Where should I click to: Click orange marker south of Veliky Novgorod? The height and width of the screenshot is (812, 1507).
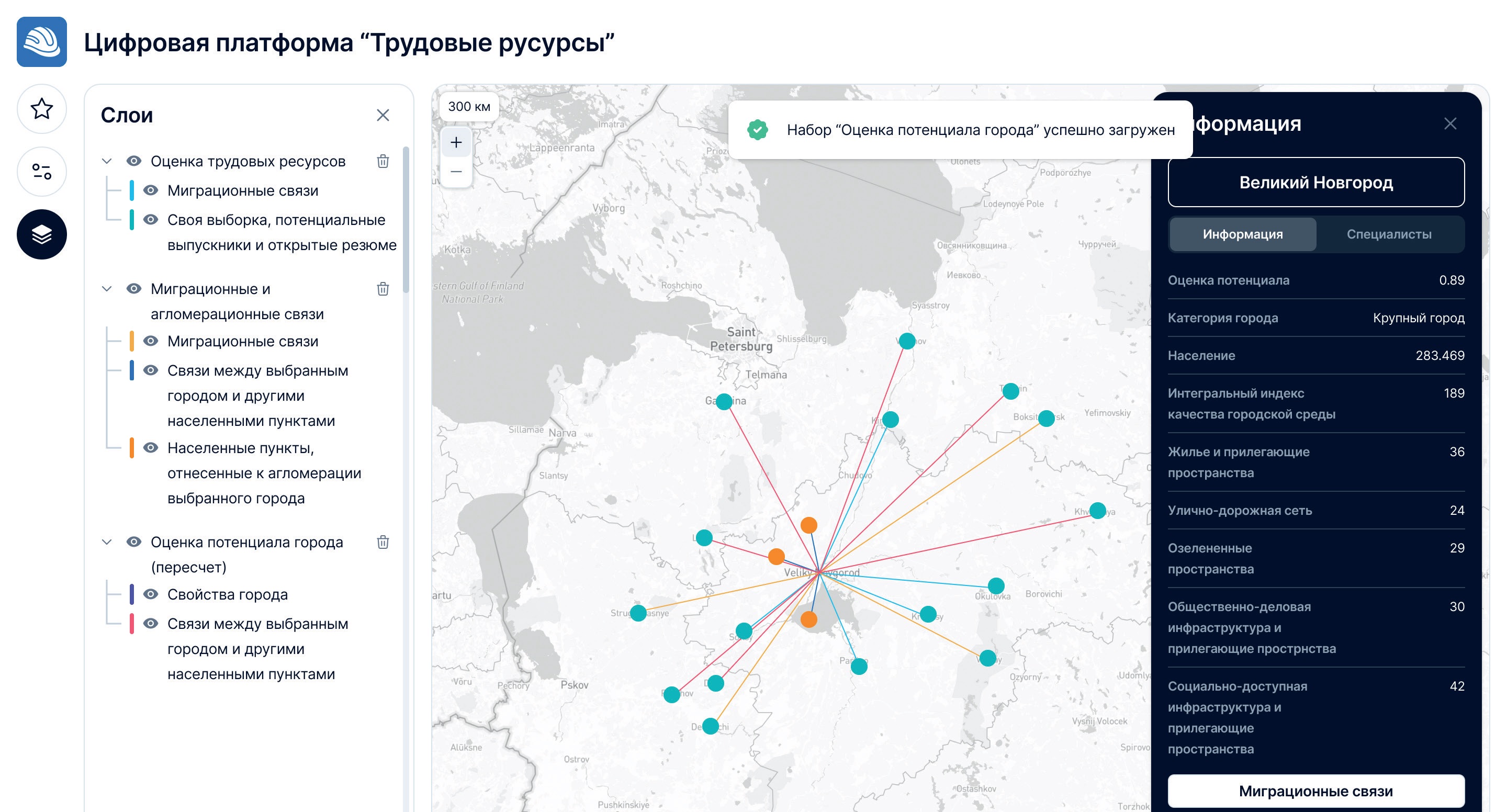point(808,619)
